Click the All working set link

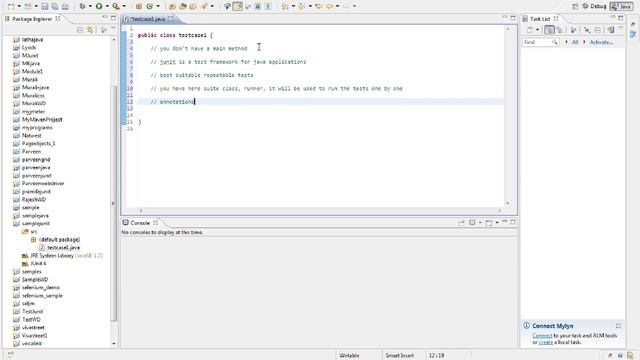click(x=575, y=42)
